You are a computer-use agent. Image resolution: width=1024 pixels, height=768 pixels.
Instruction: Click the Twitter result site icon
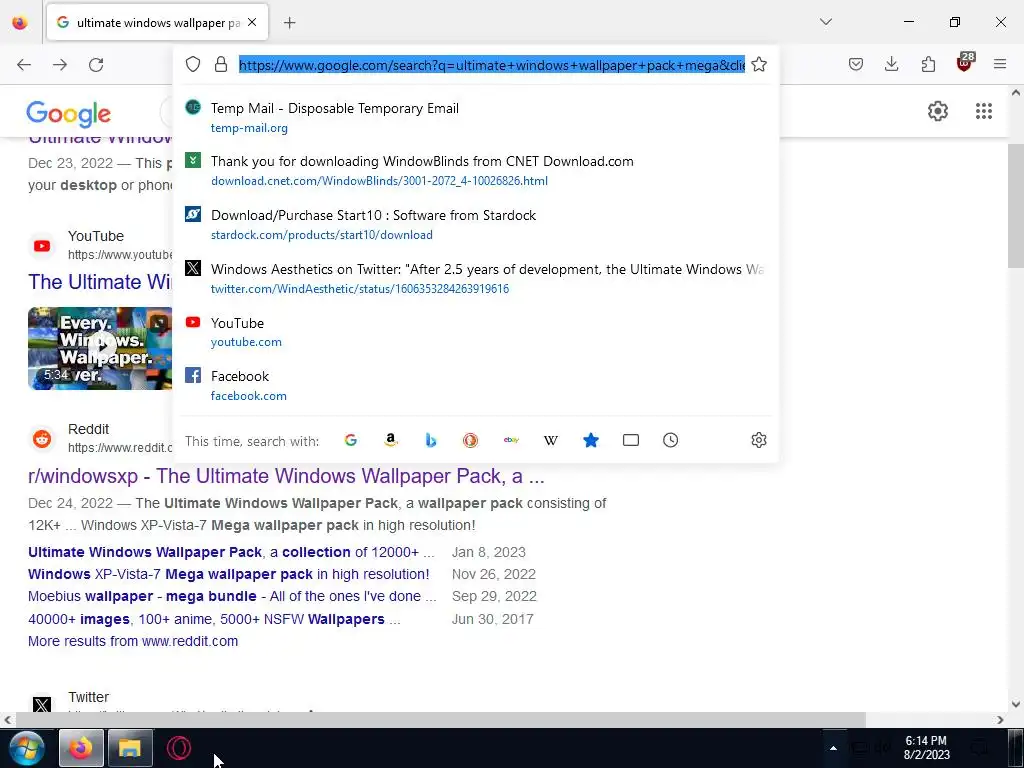[42, 705]
